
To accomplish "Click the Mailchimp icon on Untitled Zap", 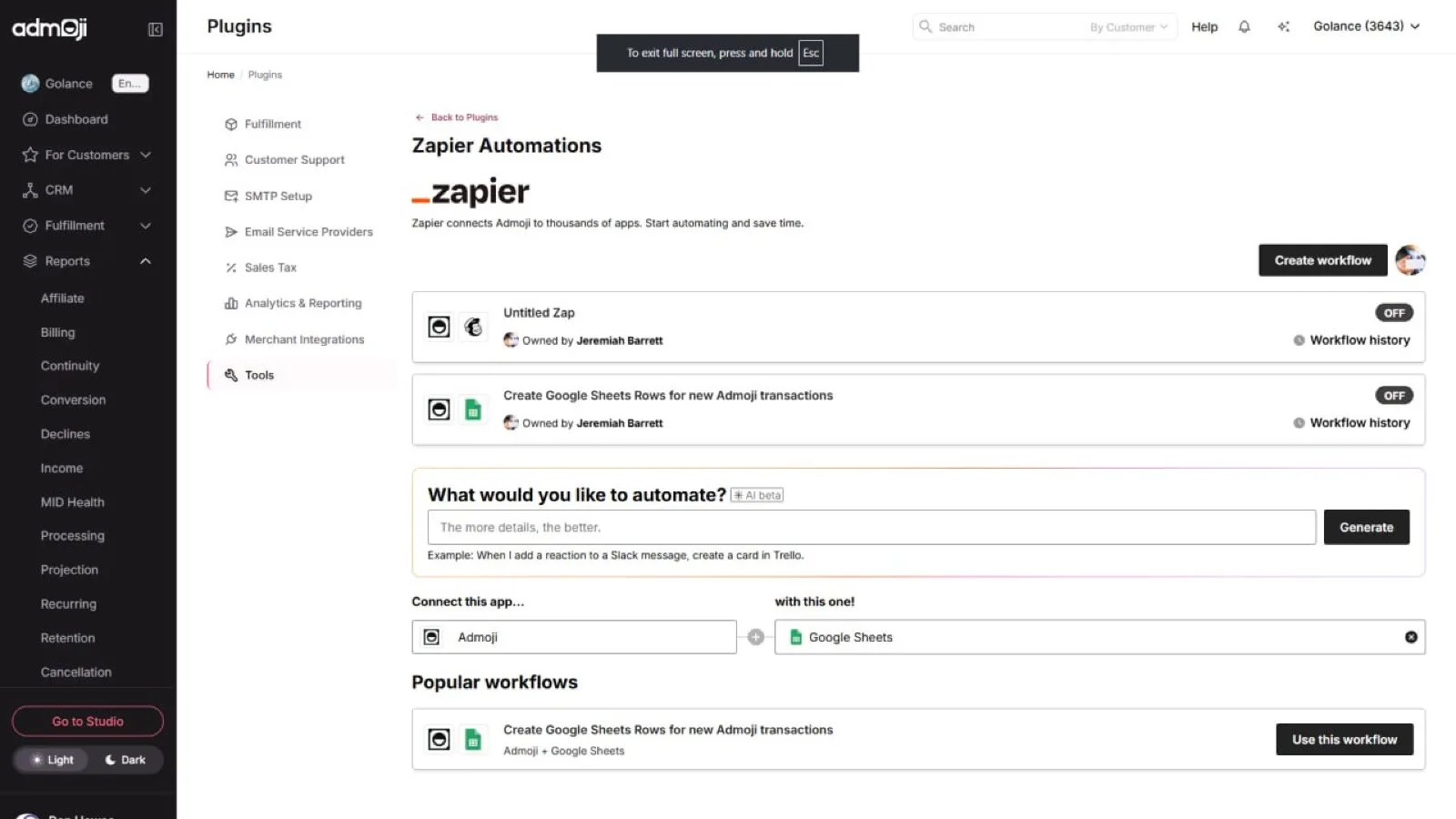I will click(473, 327).
